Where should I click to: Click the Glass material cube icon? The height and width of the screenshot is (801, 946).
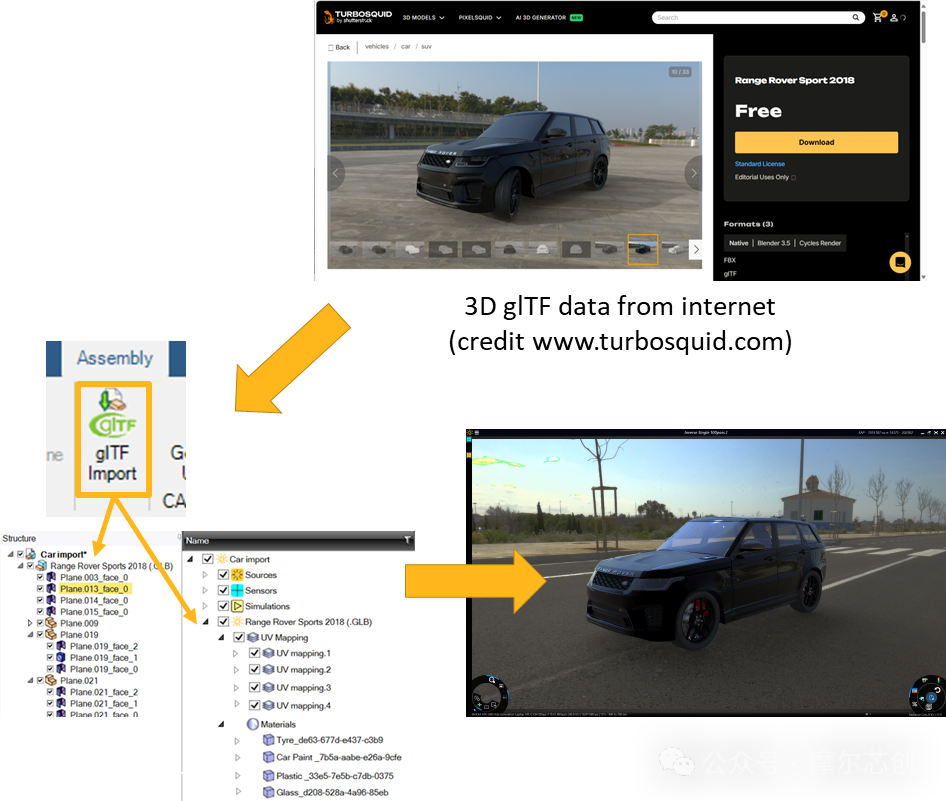click(268, 792)
